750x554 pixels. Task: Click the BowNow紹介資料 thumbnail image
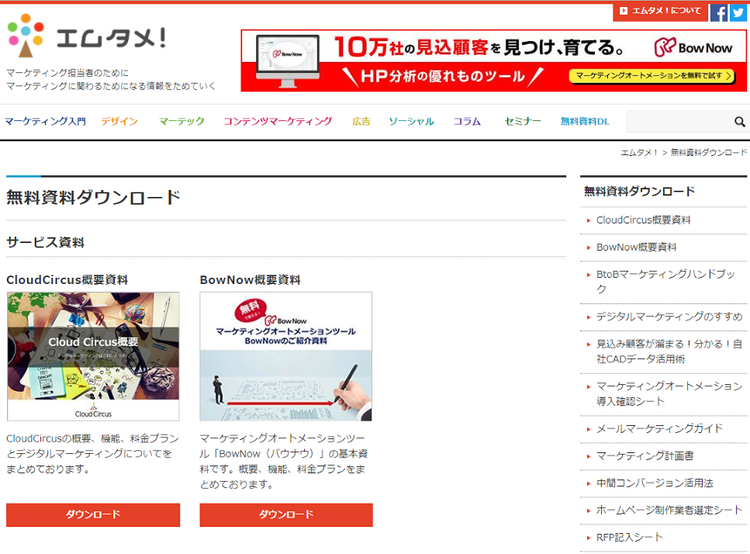tap(286, 356)
